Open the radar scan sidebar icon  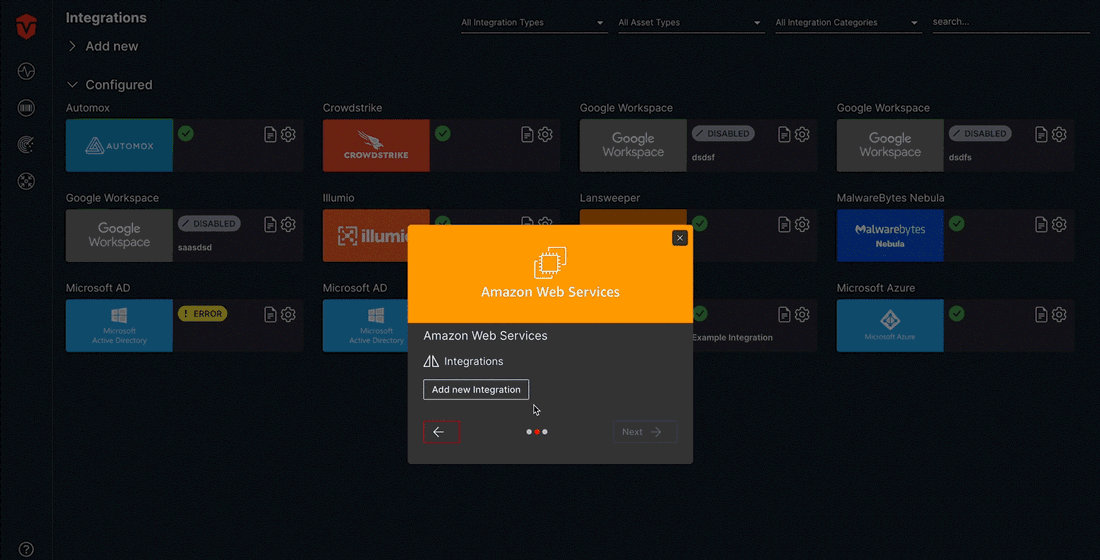click(x=26, y=145)
